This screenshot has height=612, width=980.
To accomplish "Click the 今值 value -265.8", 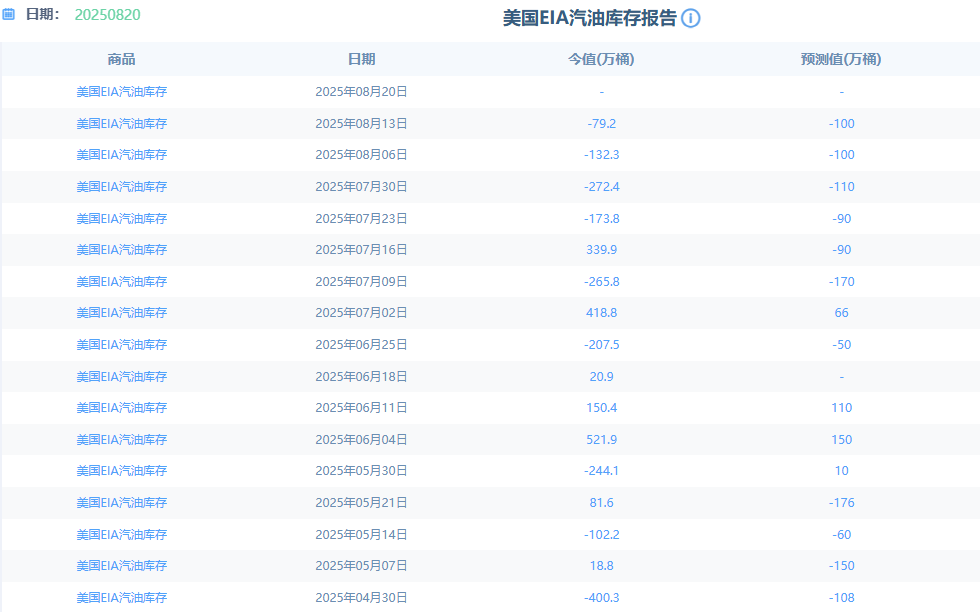I will pos(602,282).
